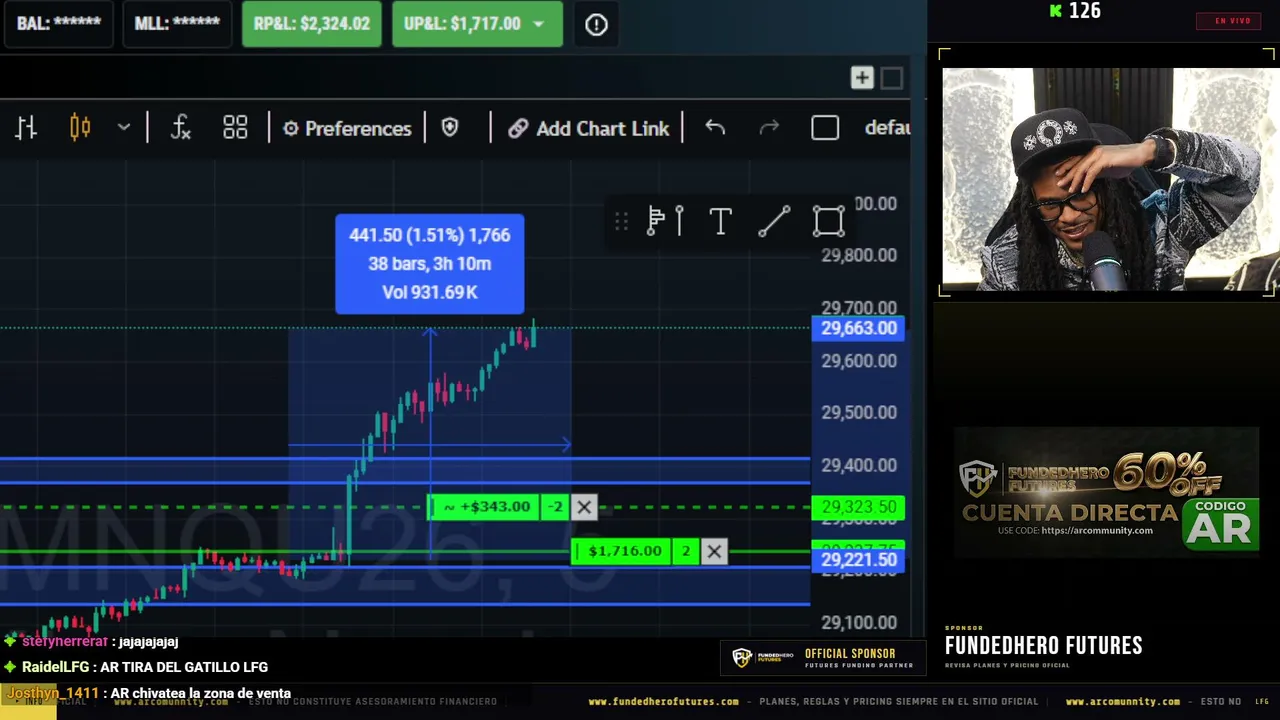Click the RP&L $2,324.02 indicator
The image size is (1280, 720).
[312, 24]
